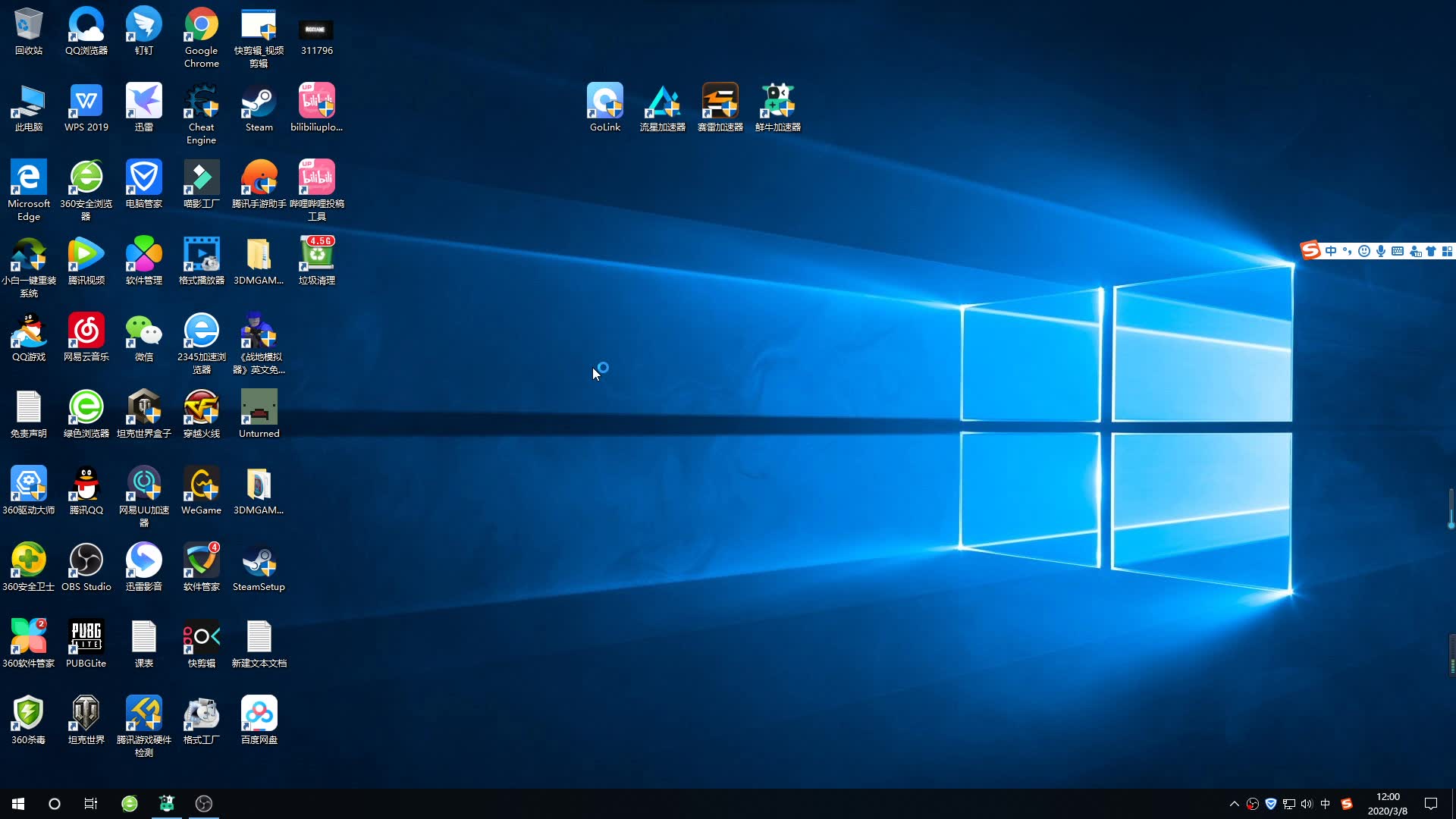Viewport: 1456px width, 819px height.
Task: Open Google Chrome desktop shortcut
Action: (202, 38)
